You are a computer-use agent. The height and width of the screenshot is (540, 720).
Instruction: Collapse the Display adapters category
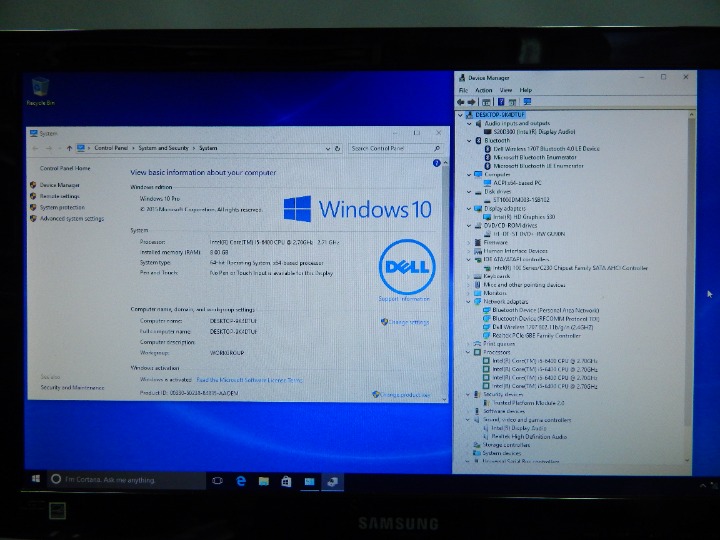coord(469,208)
